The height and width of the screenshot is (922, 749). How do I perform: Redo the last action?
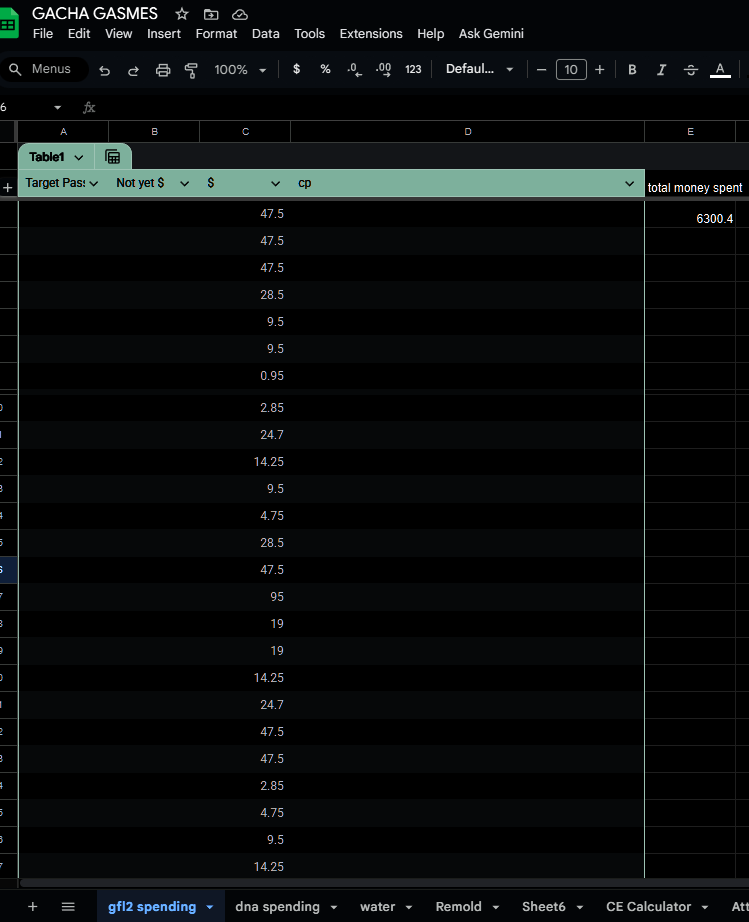(x=133, y=70)
